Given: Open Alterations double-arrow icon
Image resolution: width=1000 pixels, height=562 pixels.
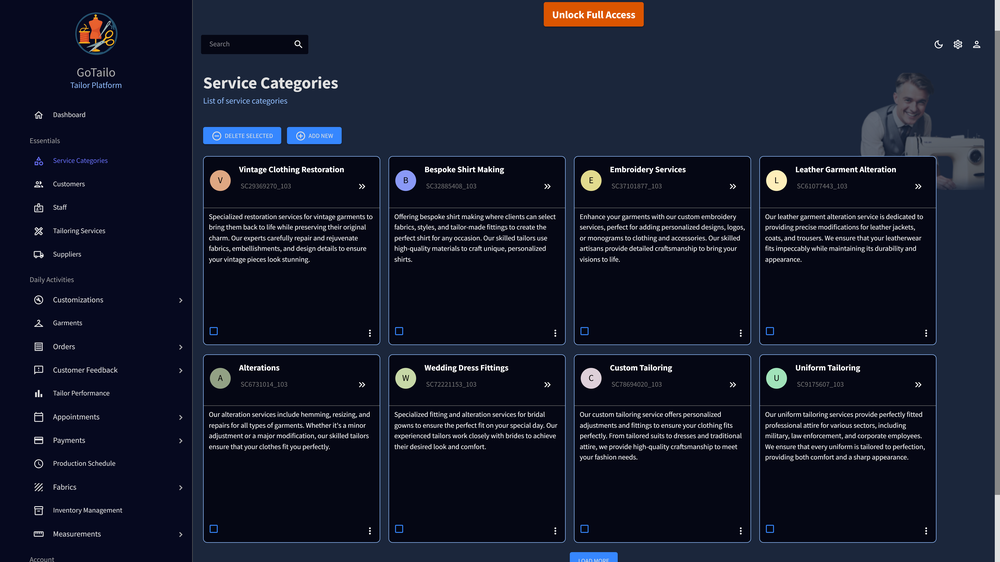Looking at the screenshot, I should point(362,385).
